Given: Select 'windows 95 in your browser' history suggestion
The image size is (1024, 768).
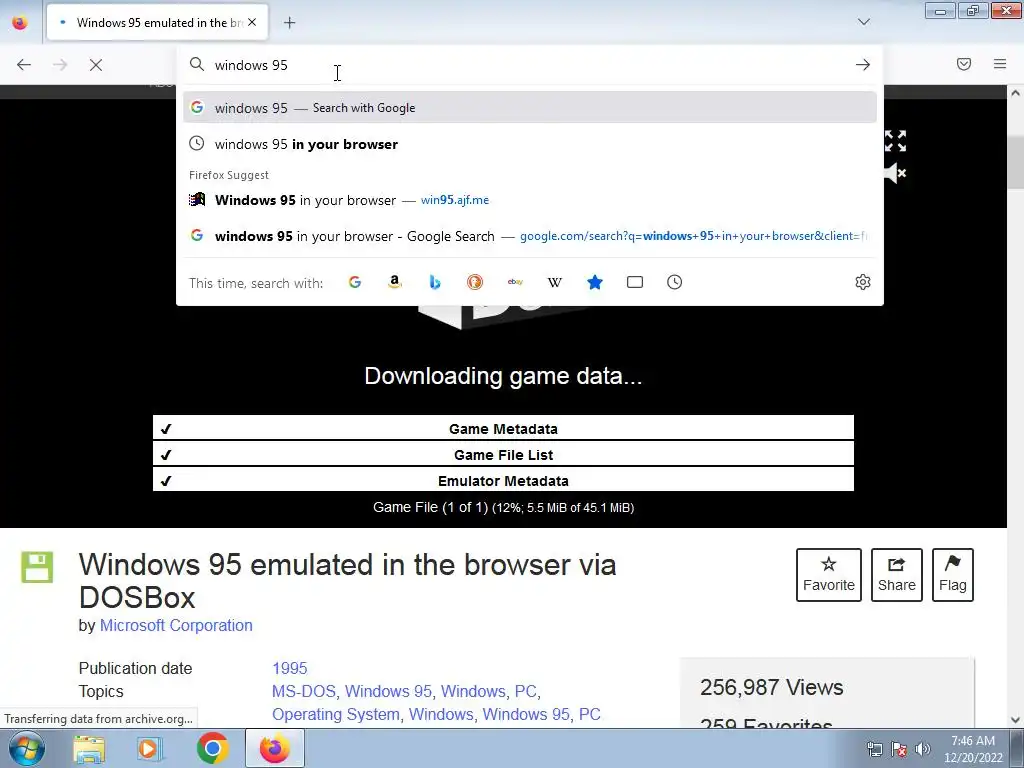Looking at the screenshot, I should pyautogui.click(x=530, y=144).
